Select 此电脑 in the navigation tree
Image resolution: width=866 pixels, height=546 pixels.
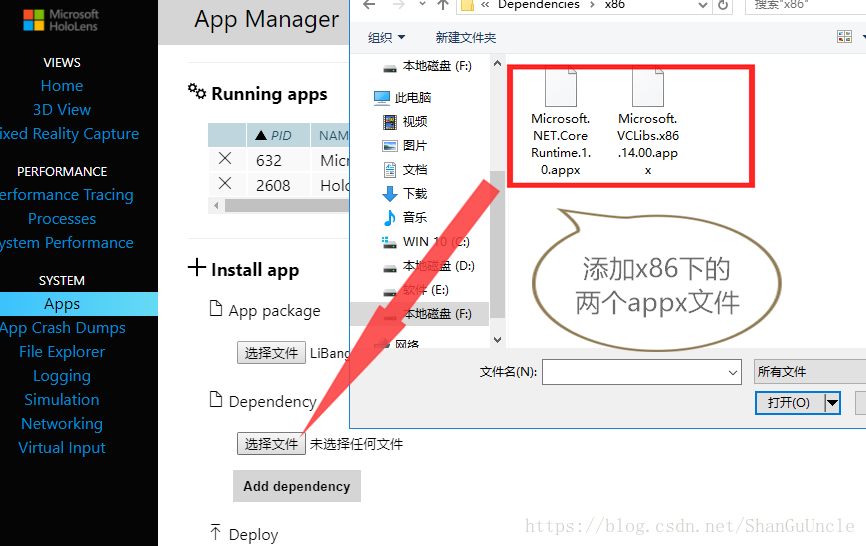(x=403, y=98)
